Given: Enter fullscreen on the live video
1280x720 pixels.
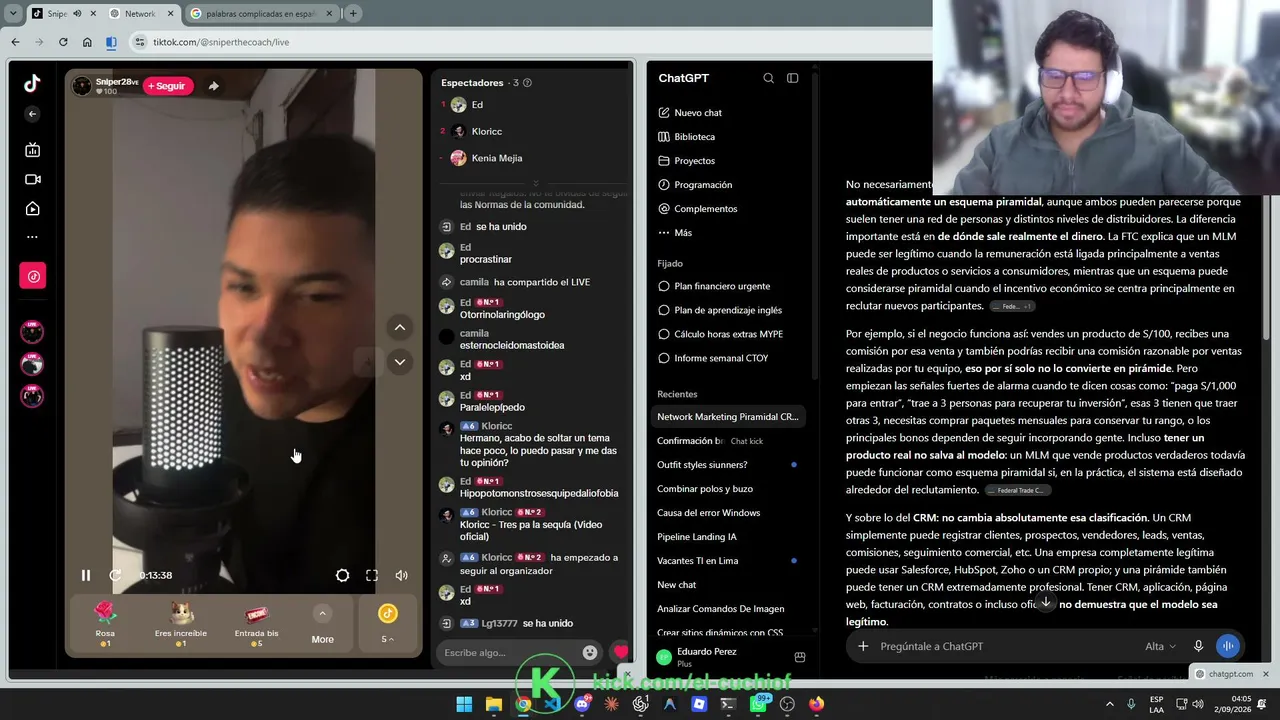Looking at the screenshot, I should click(372, 575).
